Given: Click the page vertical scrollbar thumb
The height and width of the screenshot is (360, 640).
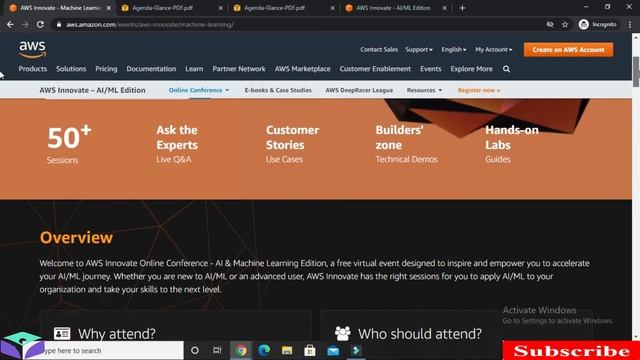Looking at the screenshot, I should pyautogui.click(x=636, y=72).
